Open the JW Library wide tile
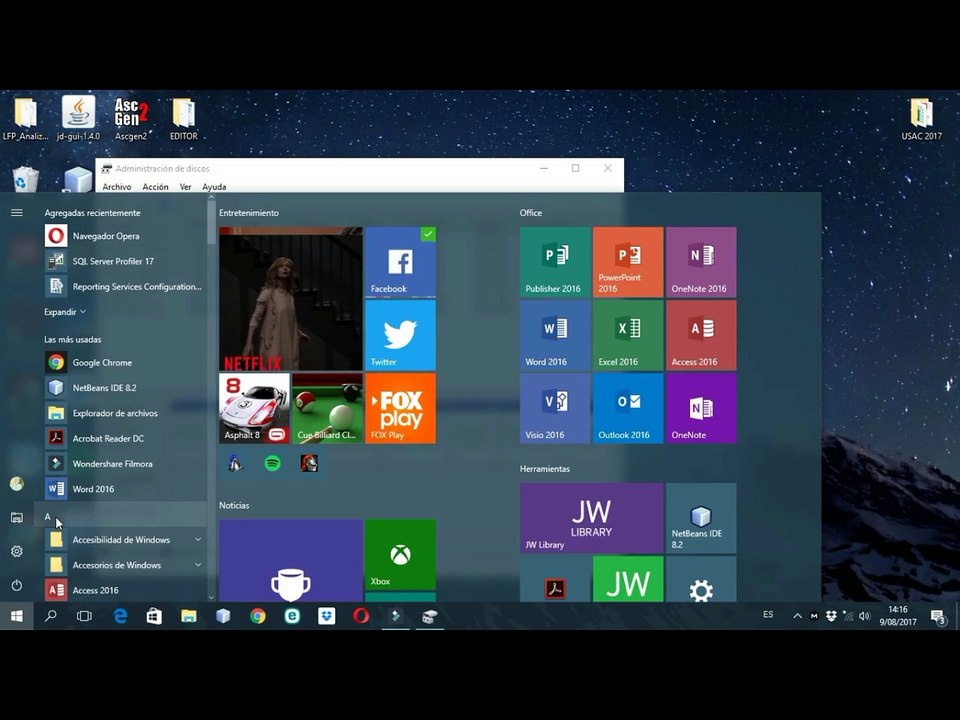Image resolution: width=960 pixels, height=720 pixels. pyautogui.click(x=591, y=518)
